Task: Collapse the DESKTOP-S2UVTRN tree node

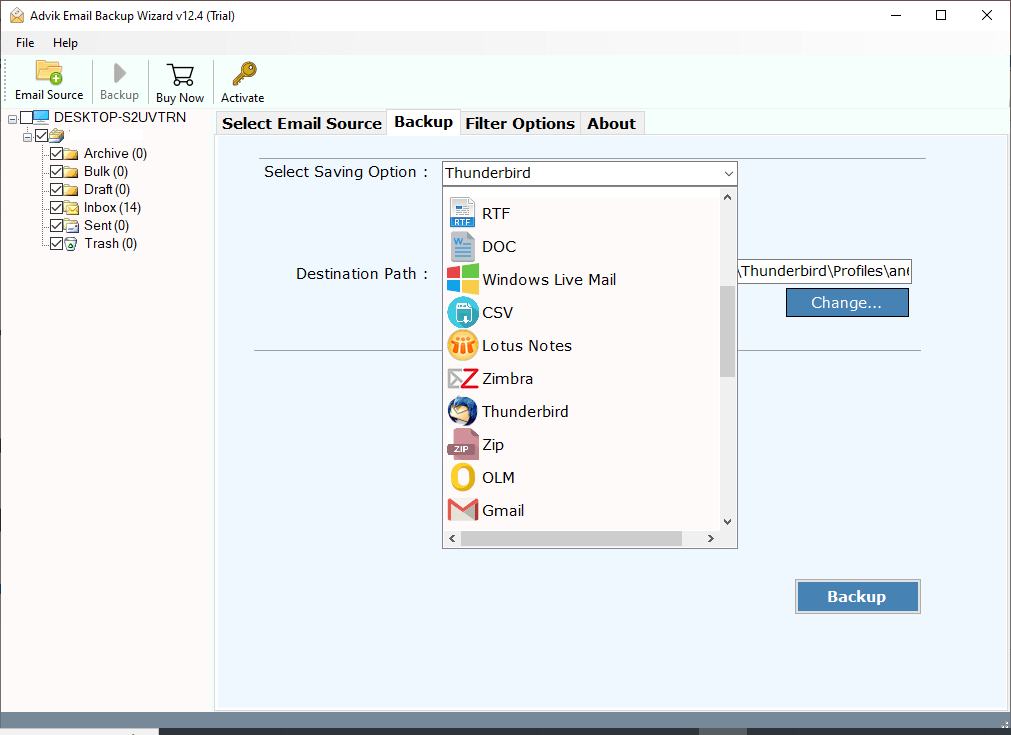Action: [x=12, y=119]
